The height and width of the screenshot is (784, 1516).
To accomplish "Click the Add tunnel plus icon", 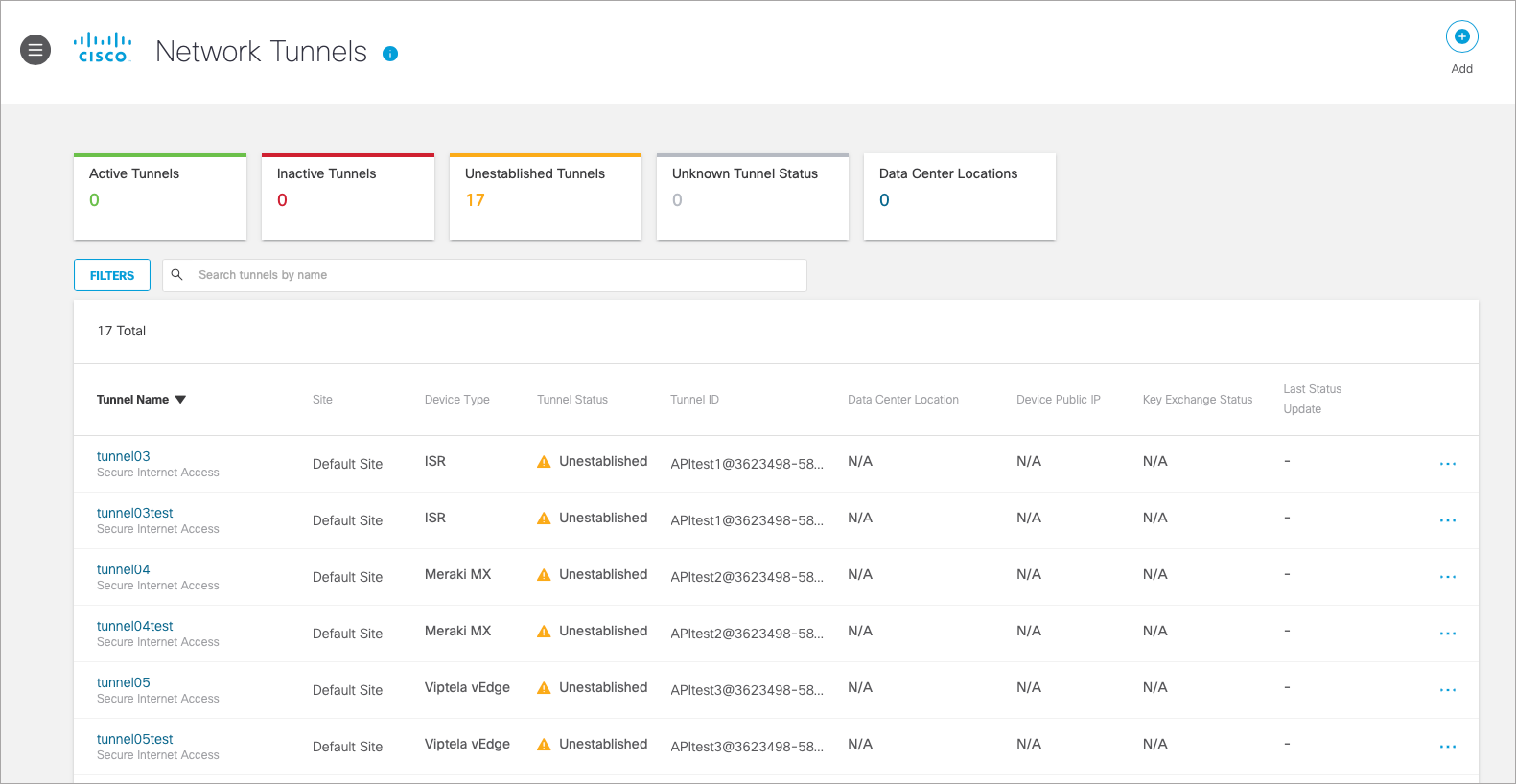I will [1461, 36].
